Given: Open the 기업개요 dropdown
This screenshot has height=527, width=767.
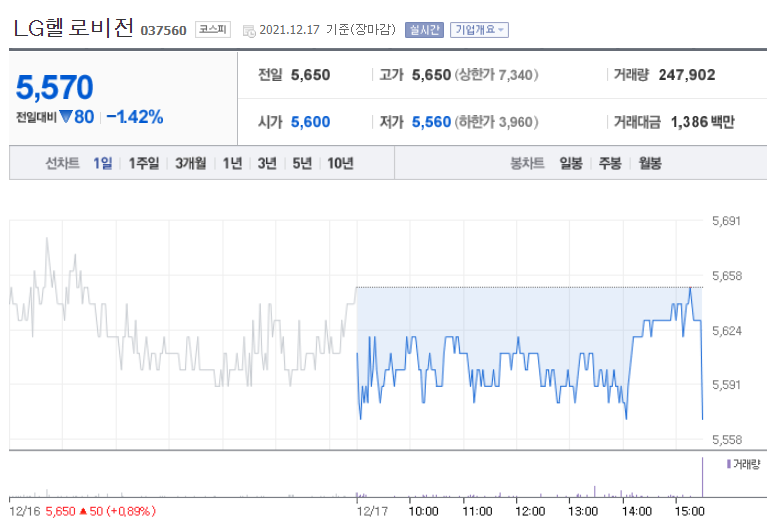Looking at the screenshot, I should [479, 30].
